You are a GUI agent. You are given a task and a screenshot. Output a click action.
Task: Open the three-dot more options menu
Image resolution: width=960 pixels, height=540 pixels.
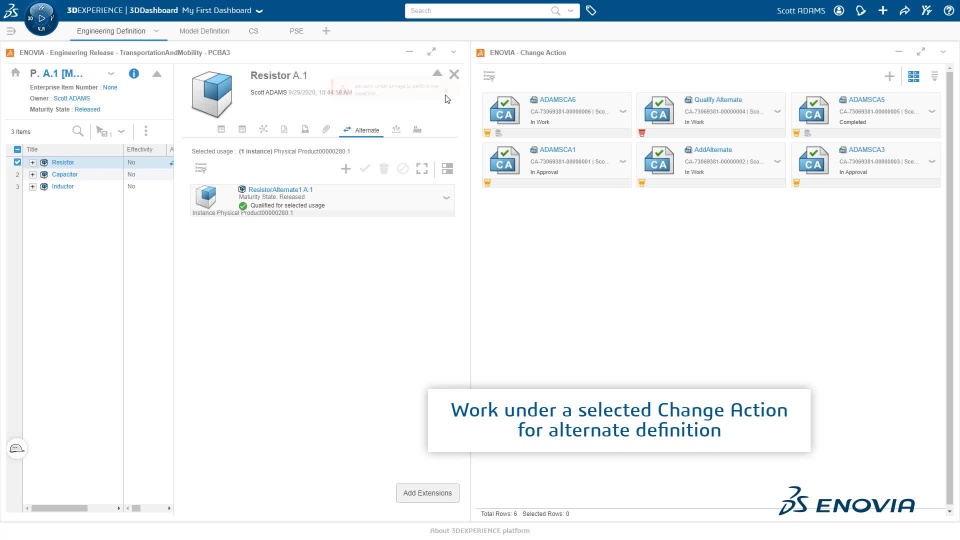coord(146,131)
